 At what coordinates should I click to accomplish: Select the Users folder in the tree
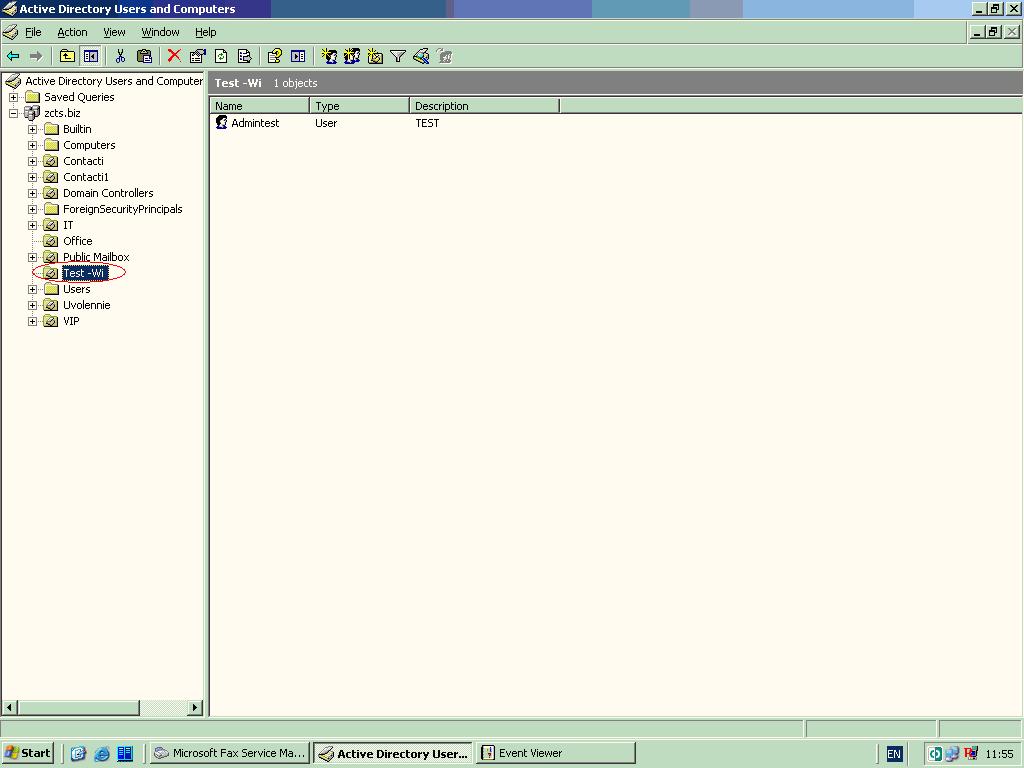(76, 289)
